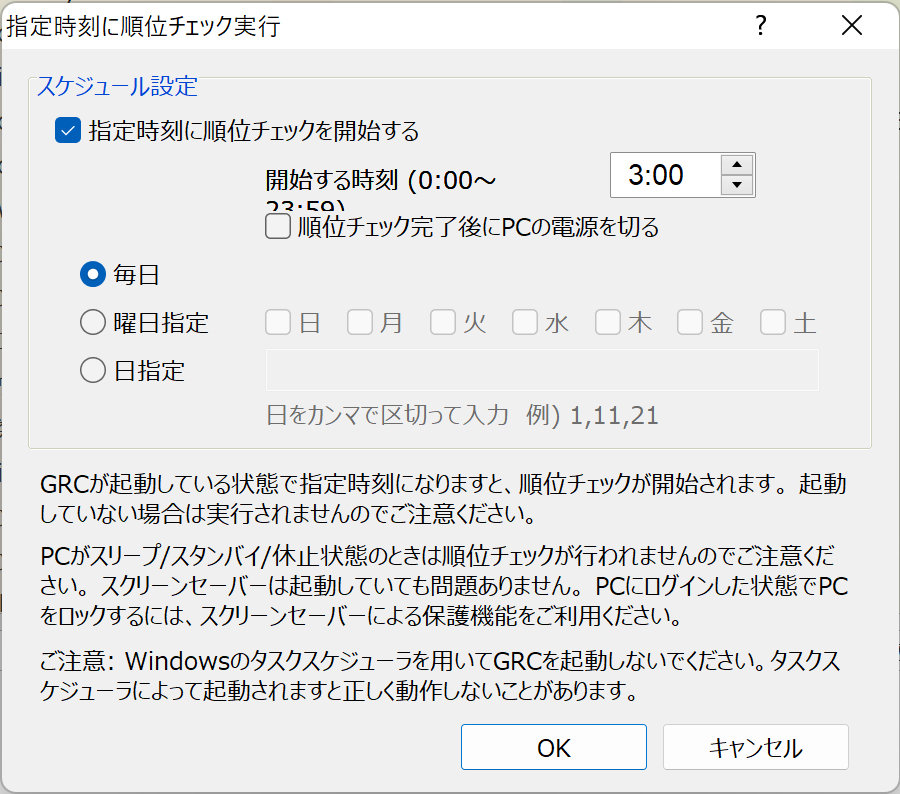The width and height of the screenshot is (900, 794).
Task: Enable 順位チェック完了後にPCの電源を切る option
Action: click(x=277, y=226)
